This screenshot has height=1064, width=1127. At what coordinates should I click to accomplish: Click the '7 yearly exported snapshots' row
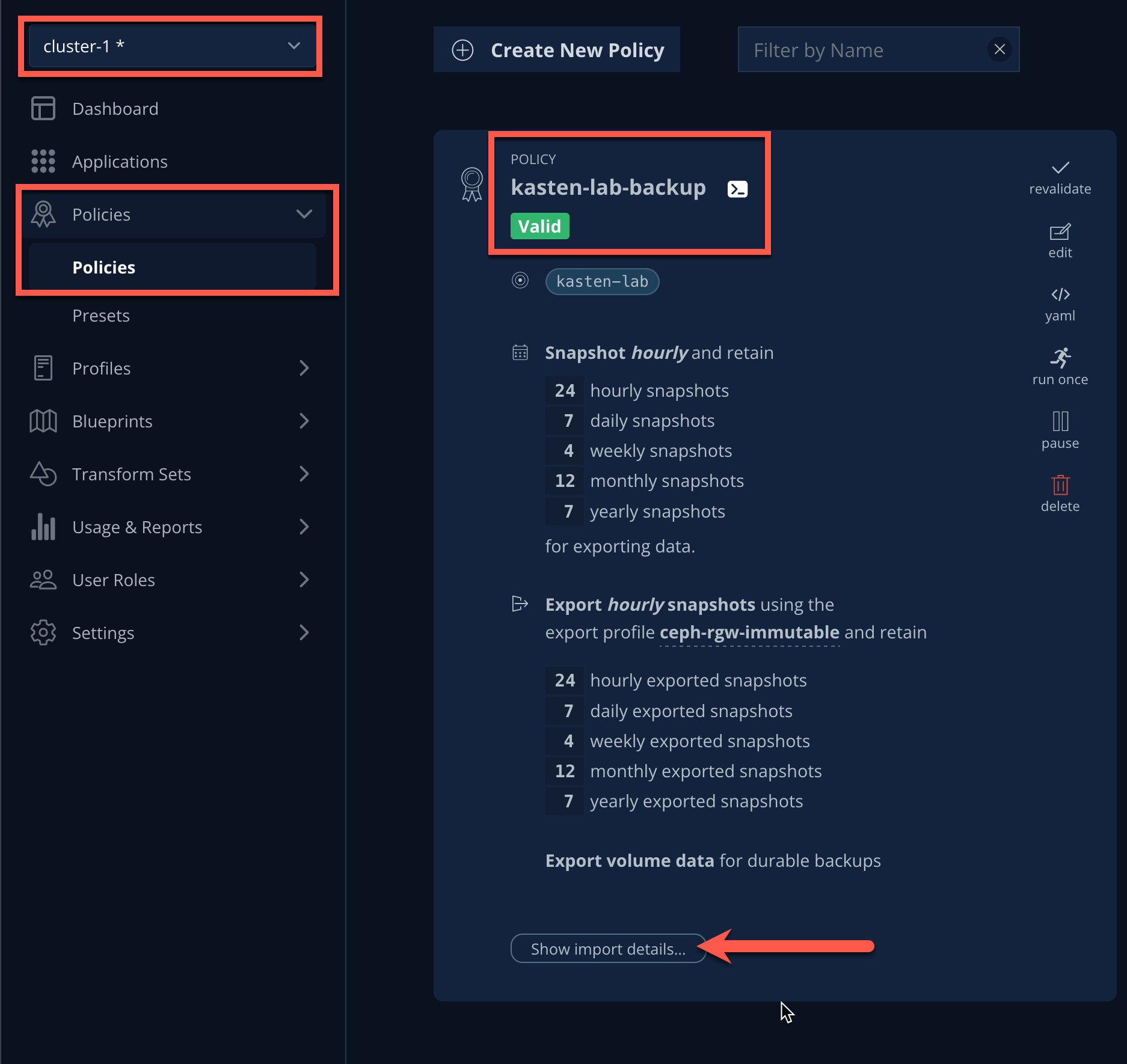(674, 801)
